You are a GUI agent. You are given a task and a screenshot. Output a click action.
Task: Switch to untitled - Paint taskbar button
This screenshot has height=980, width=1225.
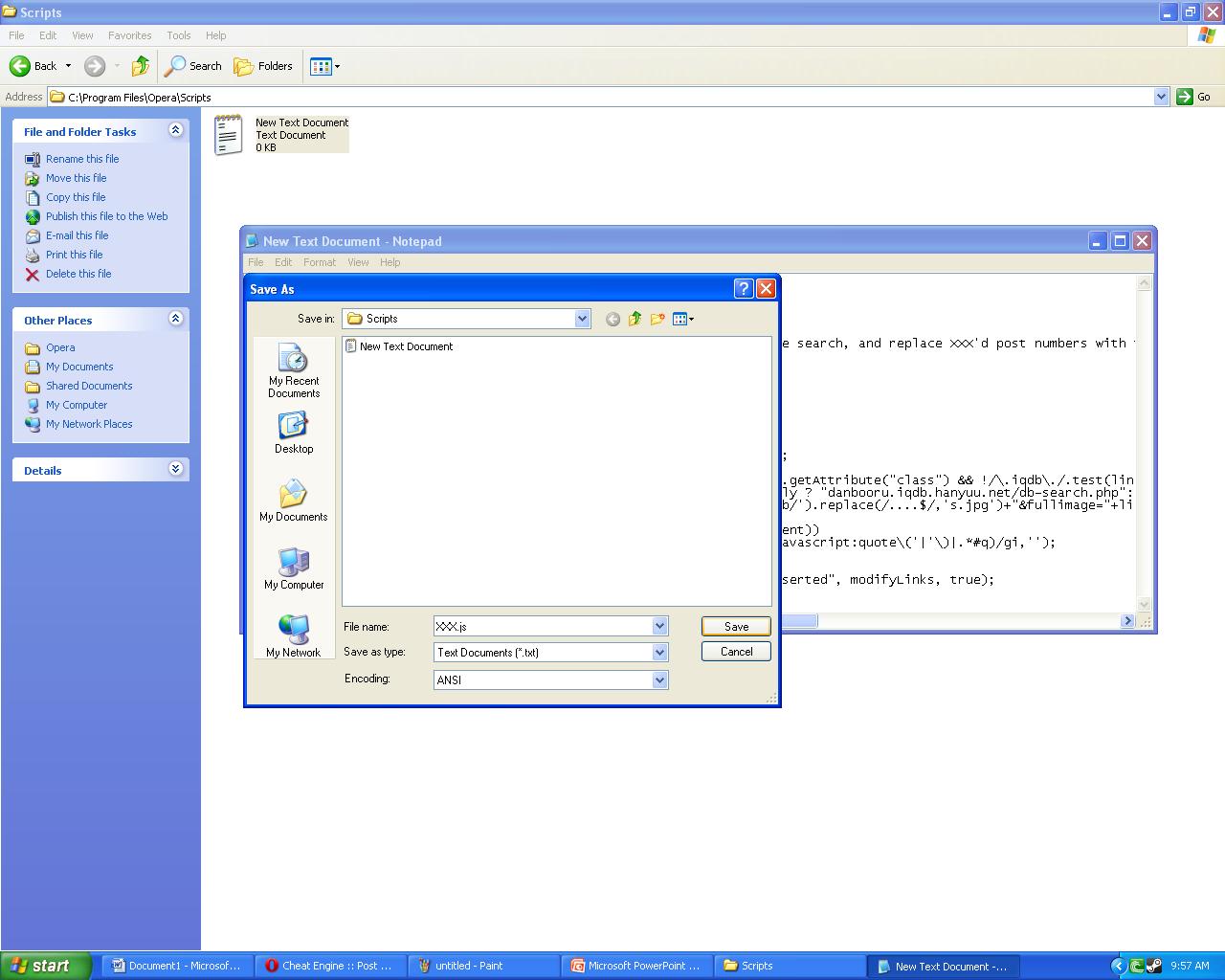(x=484, y=966)
